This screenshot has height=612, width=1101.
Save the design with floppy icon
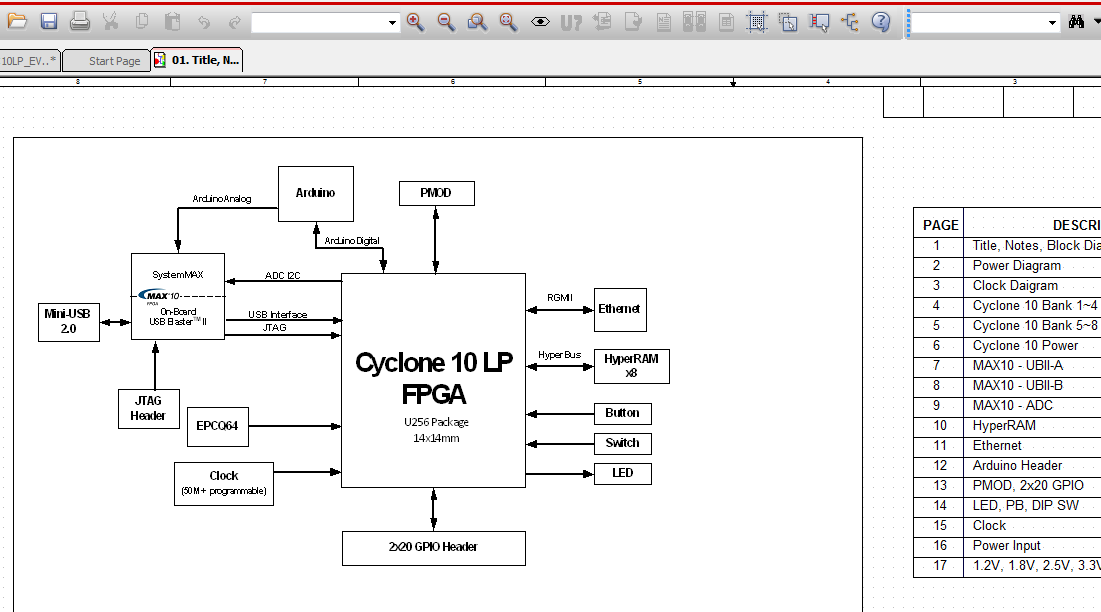[48, 22]
